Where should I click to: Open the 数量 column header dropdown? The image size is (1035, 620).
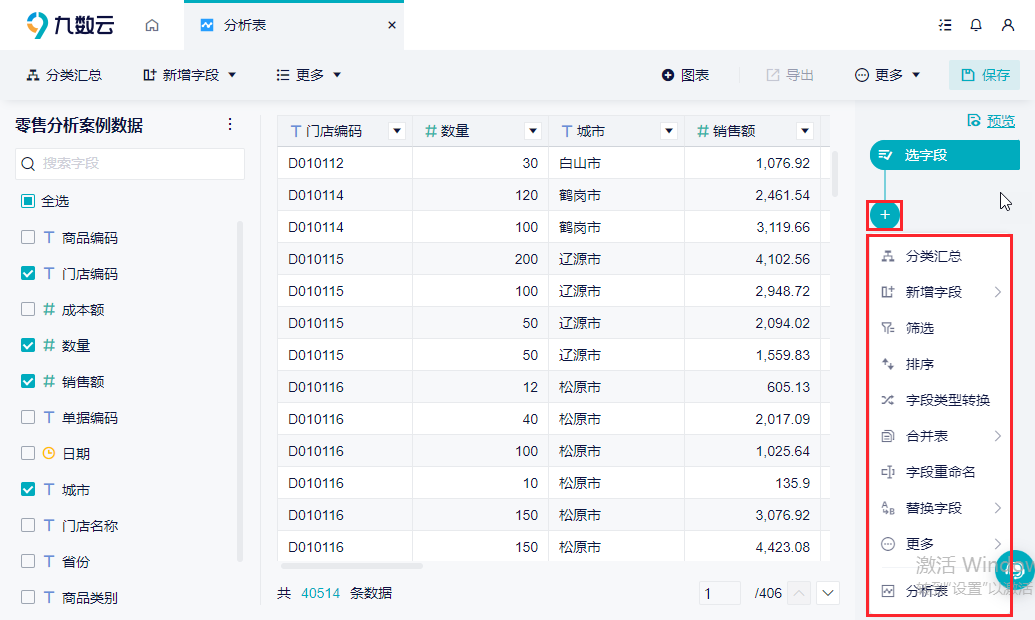533,131
